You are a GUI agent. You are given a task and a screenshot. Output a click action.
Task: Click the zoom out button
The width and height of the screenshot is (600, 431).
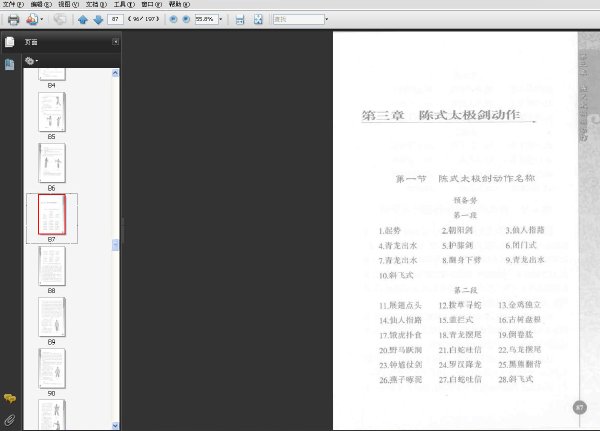173,19
